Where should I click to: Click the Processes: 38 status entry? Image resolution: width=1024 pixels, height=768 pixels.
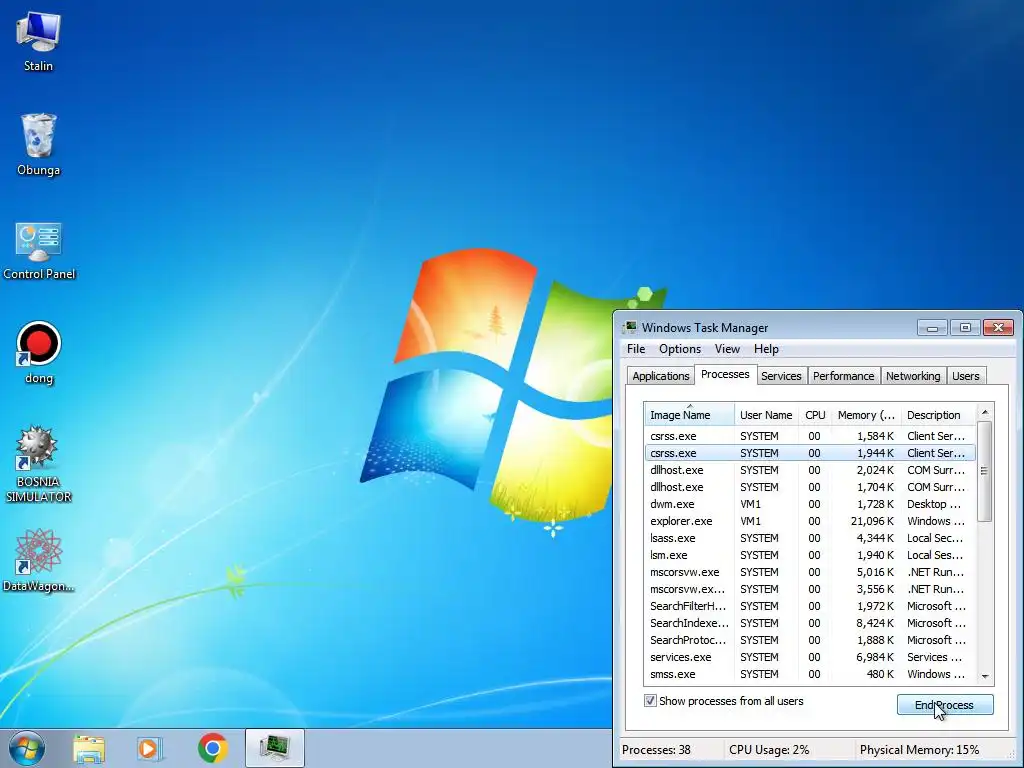tap(656, 750)
